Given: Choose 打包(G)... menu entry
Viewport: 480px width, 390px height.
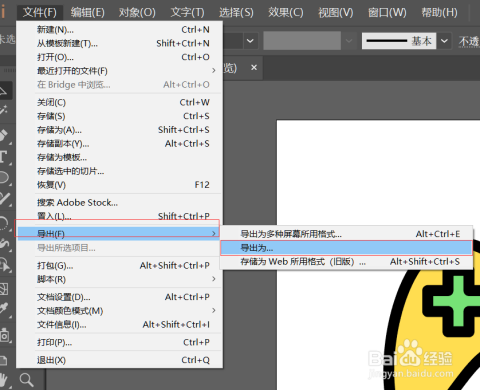Looking at the screenshot, I should pos(119,266).
